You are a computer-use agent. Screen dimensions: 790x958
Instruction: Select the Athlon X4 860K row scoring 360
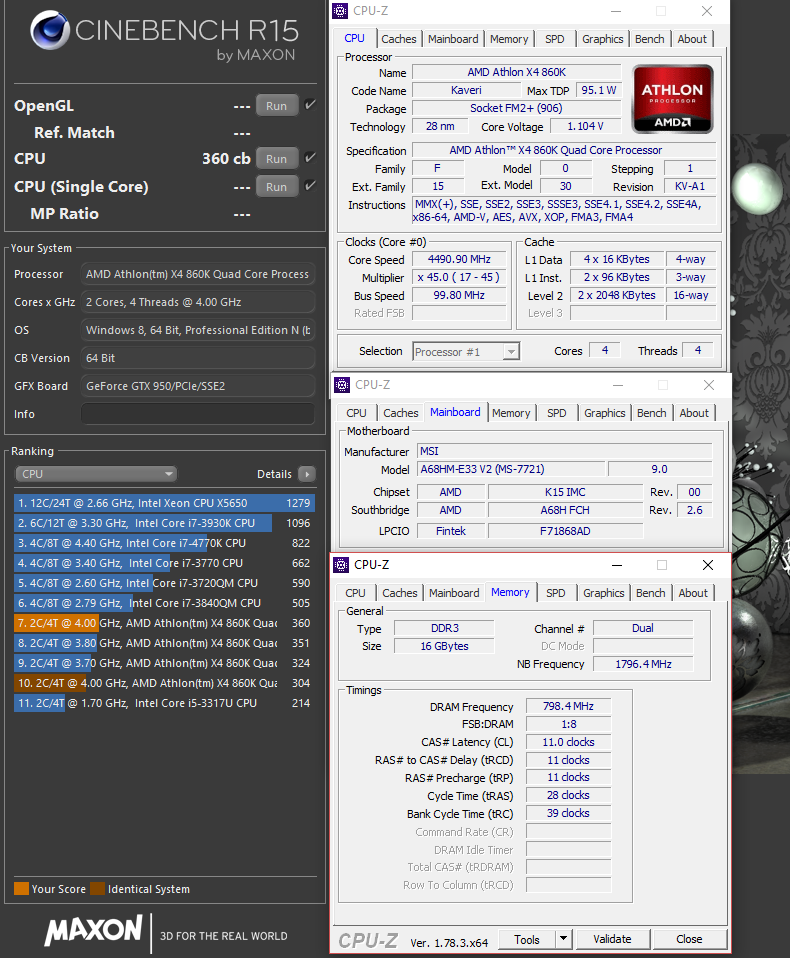click(164, 623)
